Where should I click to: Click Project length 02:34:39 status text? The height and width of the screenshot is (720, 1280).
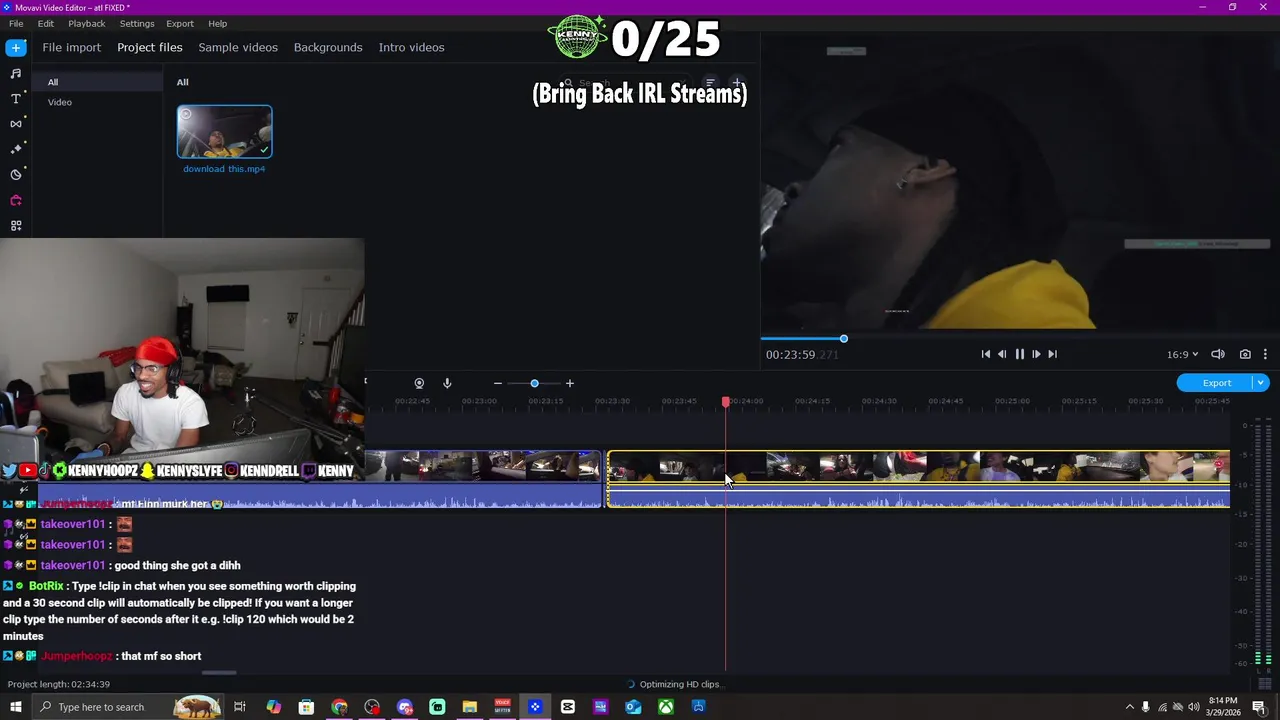pos(59,684)
